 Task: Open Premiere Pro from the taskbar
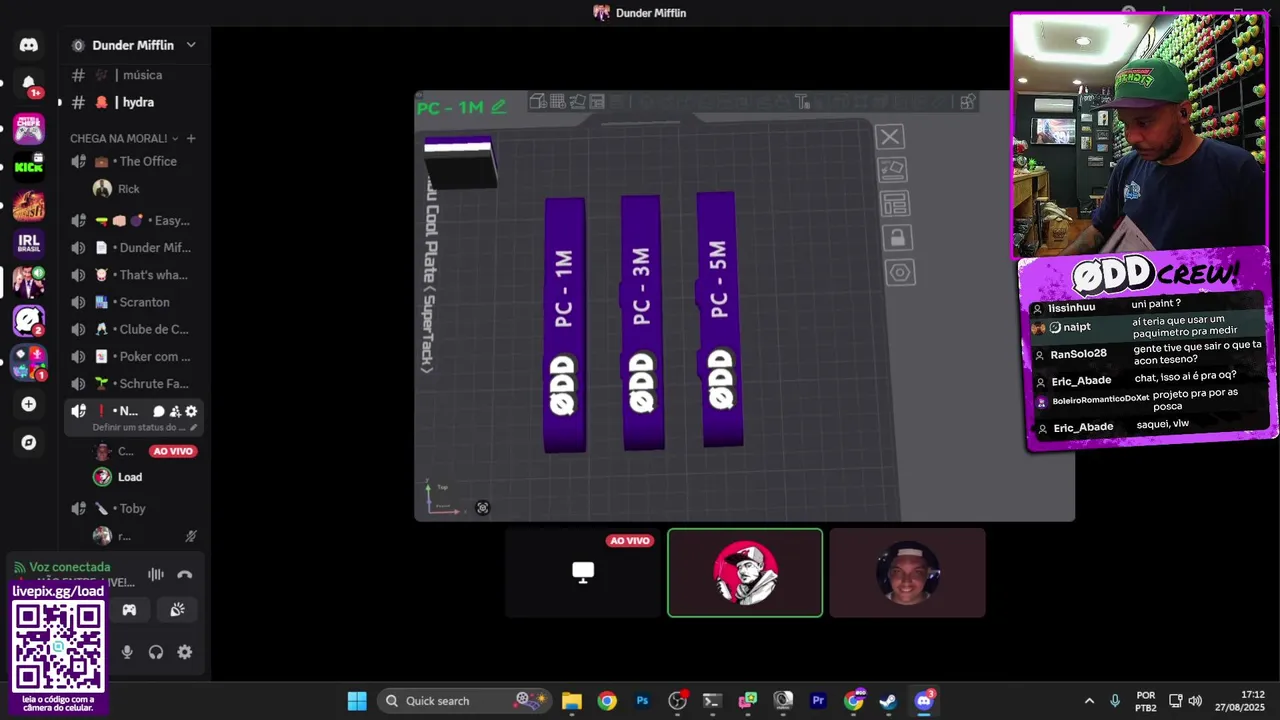click(x=818, y=701)
